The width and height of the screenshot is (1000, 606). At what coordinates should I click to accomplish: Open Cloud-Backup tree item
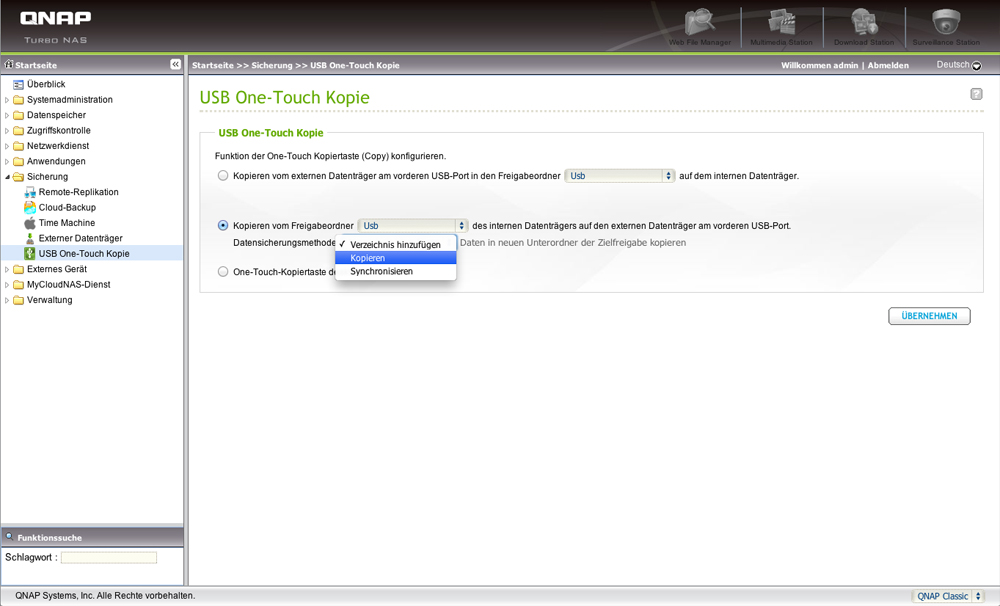(x=67, y=207)
